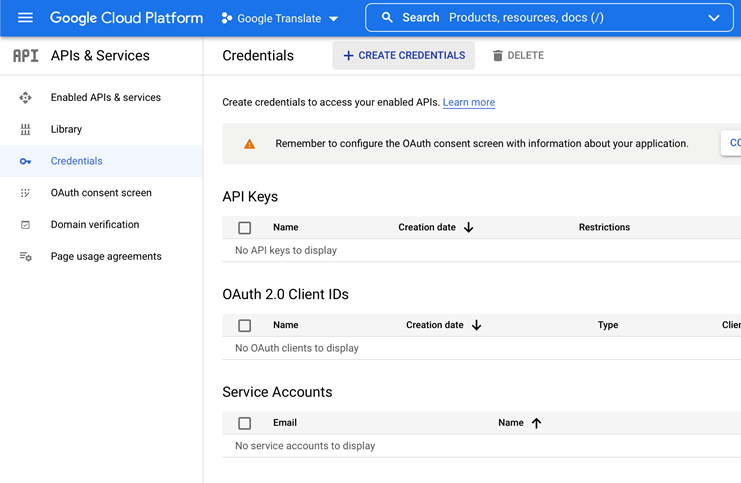Click the partially visible configure consent button

pos(732,143)
